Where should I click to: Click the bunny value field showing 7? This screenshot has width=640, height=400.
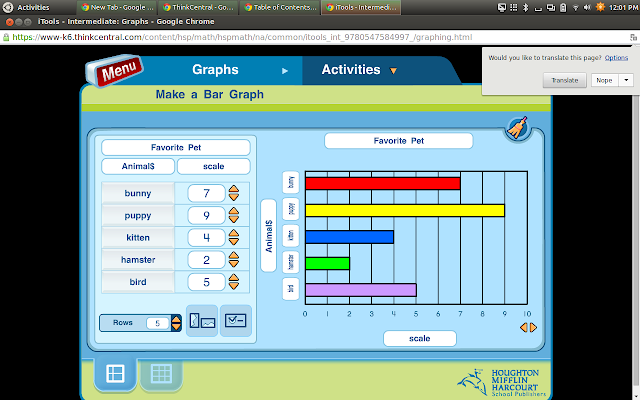tap(206, 193)
